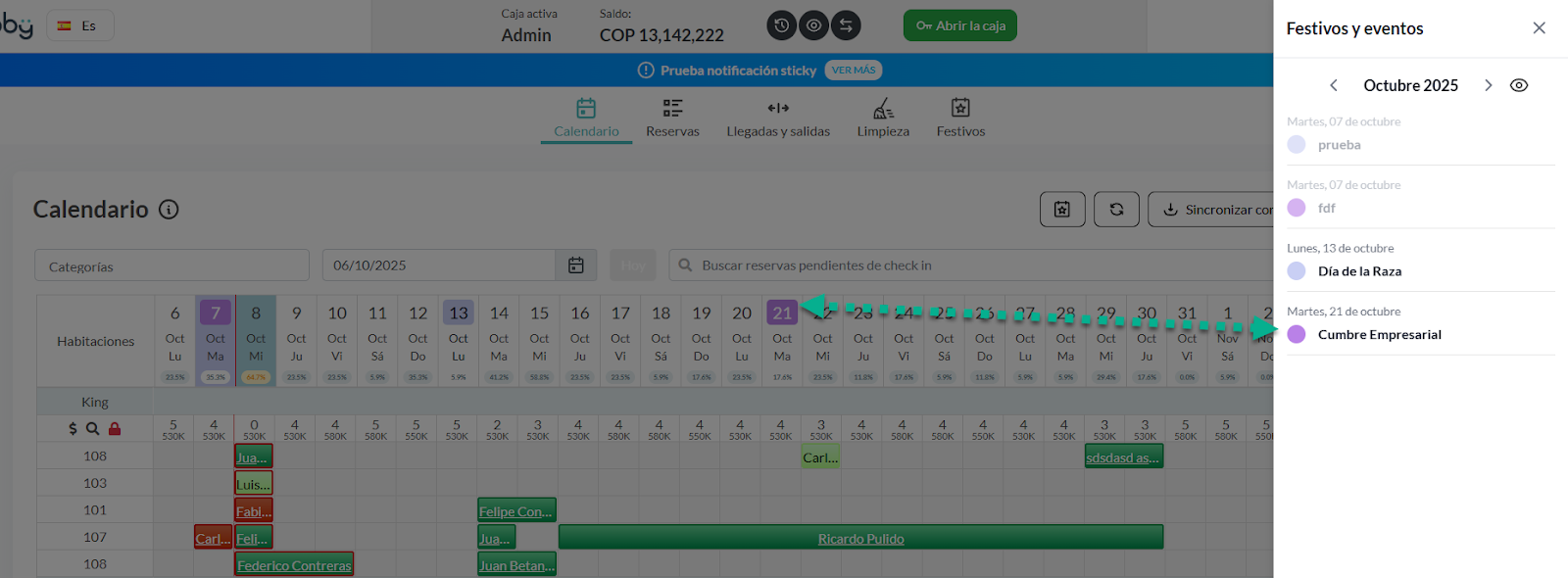The width and height of the screenshot is (1568, 578).
Task: Go to next month after Octubre 2025
Action: [1488, 85]
